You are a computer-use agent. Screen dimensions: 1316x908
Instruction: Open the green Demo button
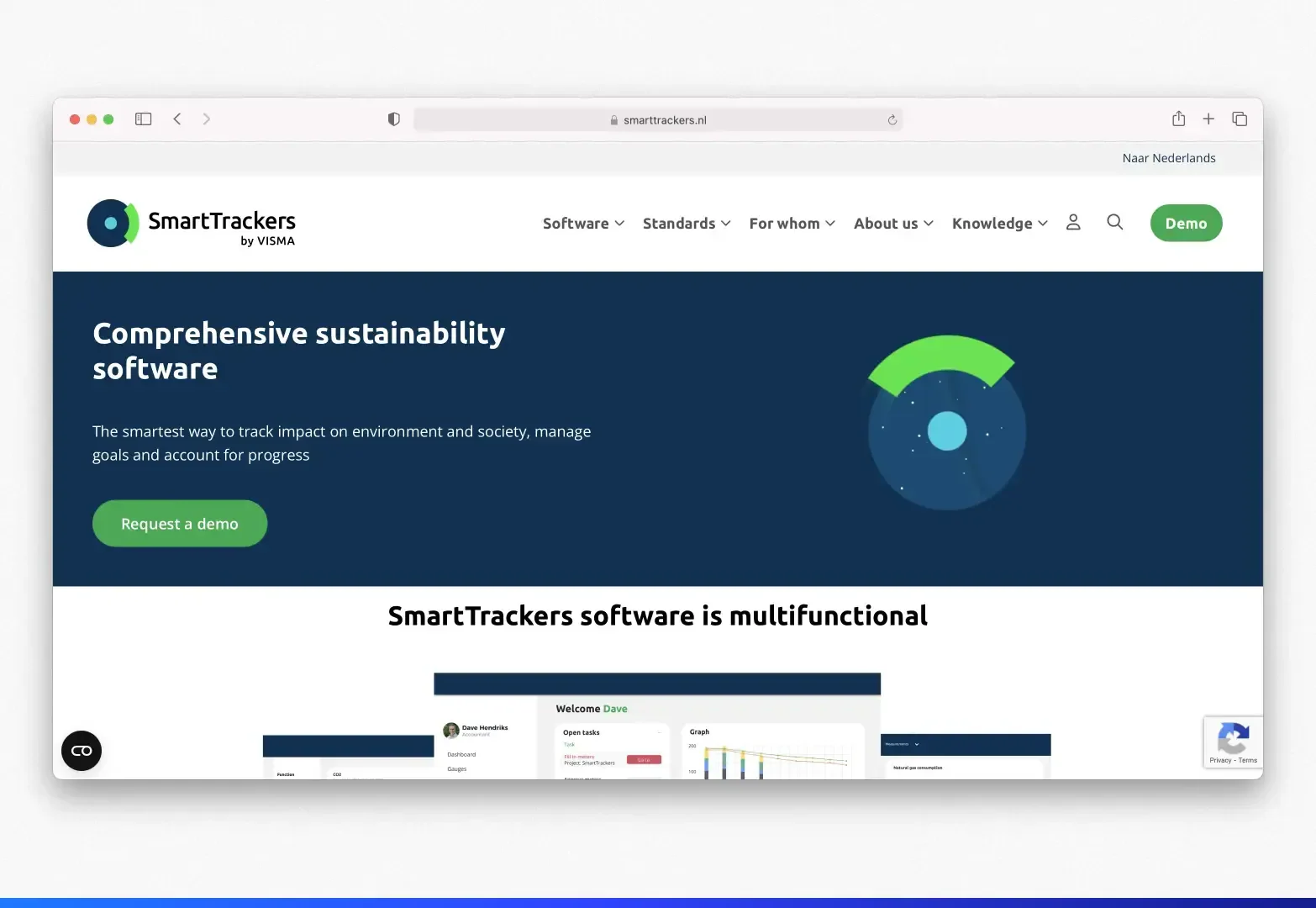tap(1186, 223)
